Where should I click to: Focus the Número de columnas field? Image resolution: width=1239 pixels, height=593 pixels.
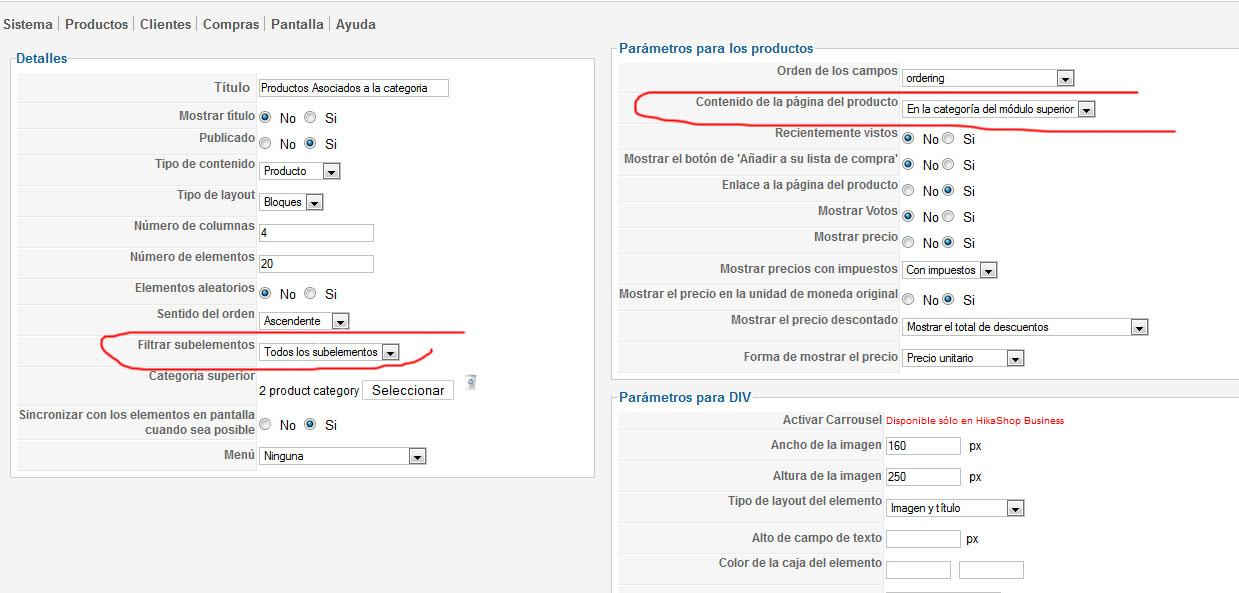point(316,233)
